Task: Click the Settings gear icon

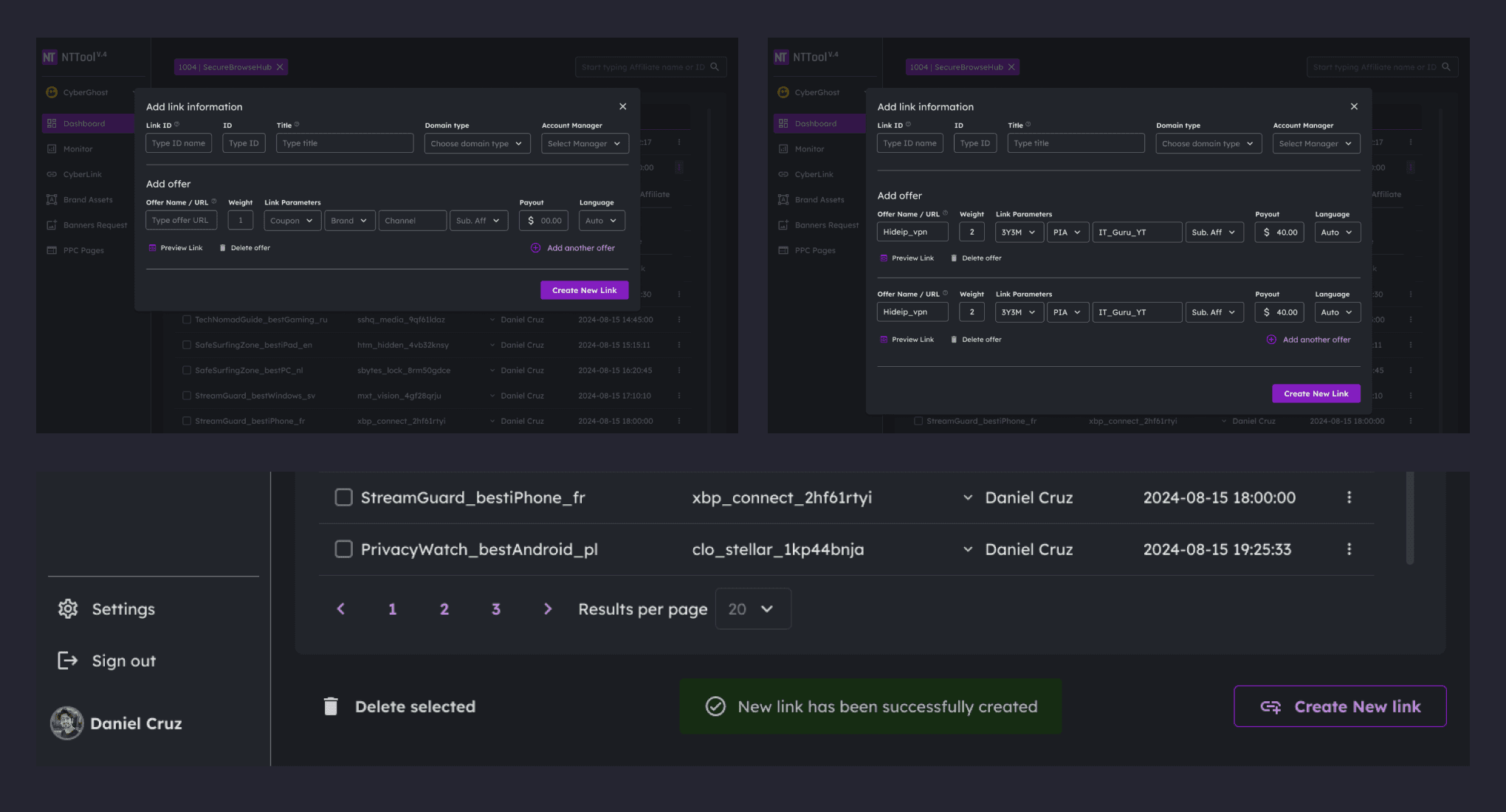Action: tap(68, 609)
